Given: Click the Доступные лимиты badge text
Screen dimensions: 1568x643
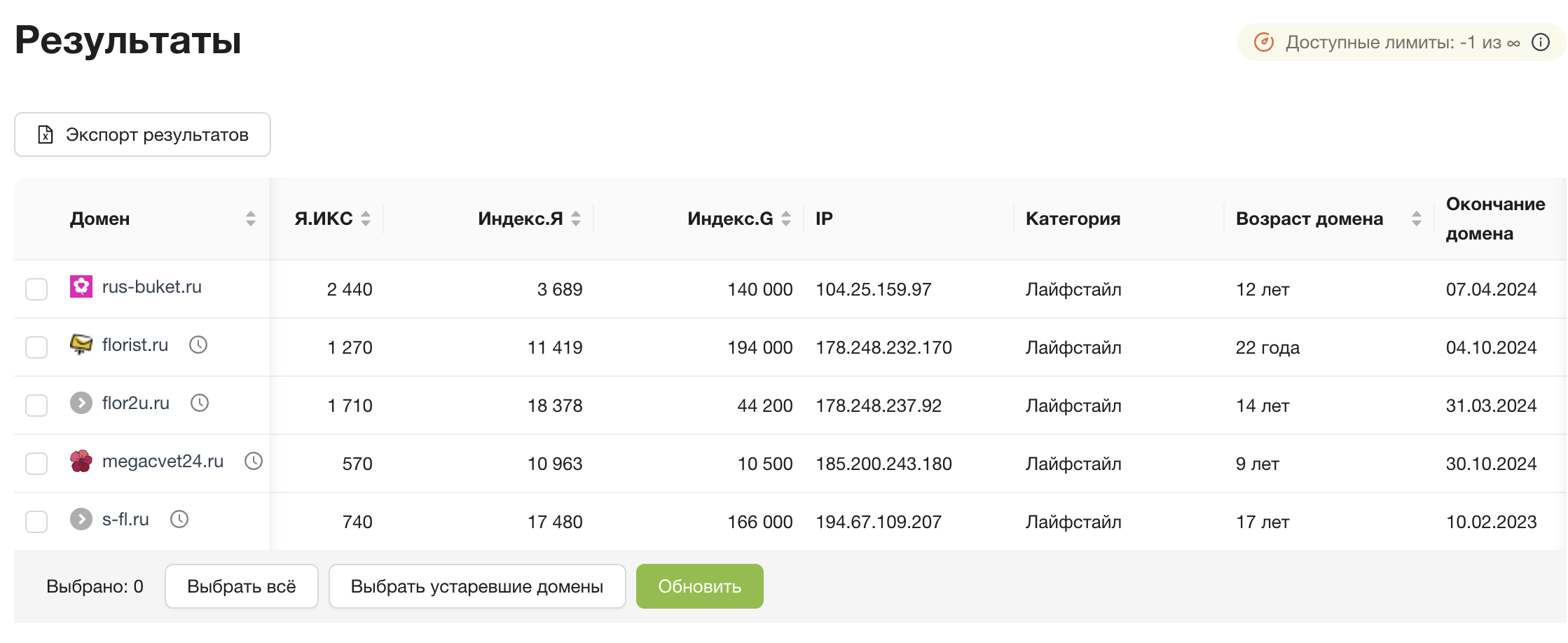Looking at the screenshot, I should (x=1403, y=43).
